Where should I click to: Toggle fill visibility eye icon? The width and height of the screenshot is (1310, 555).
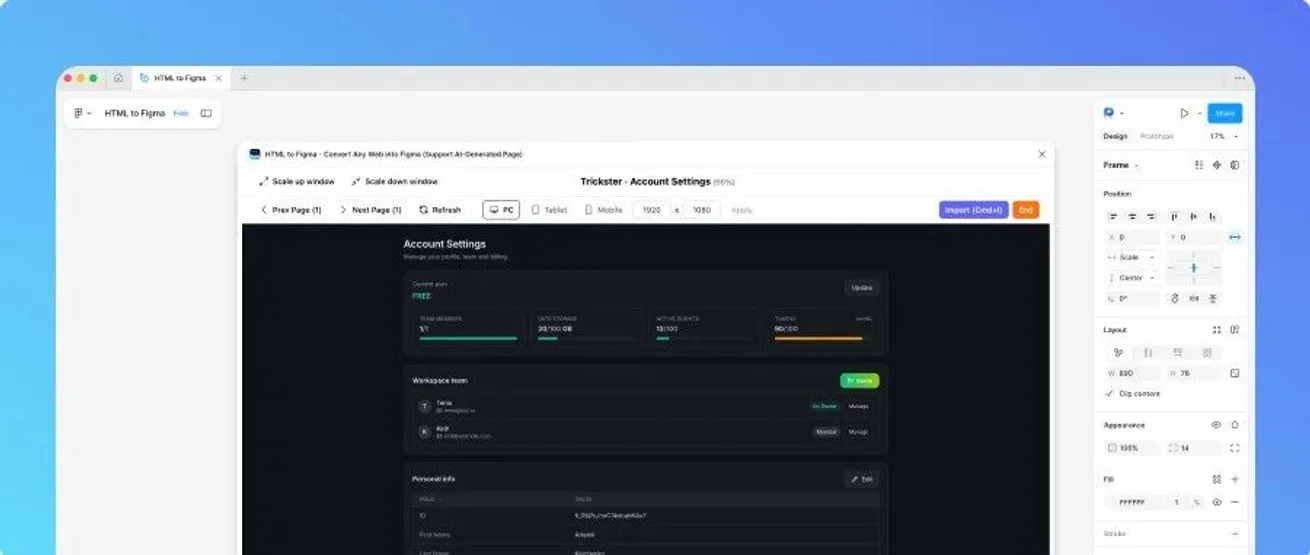click(1217, 502)
